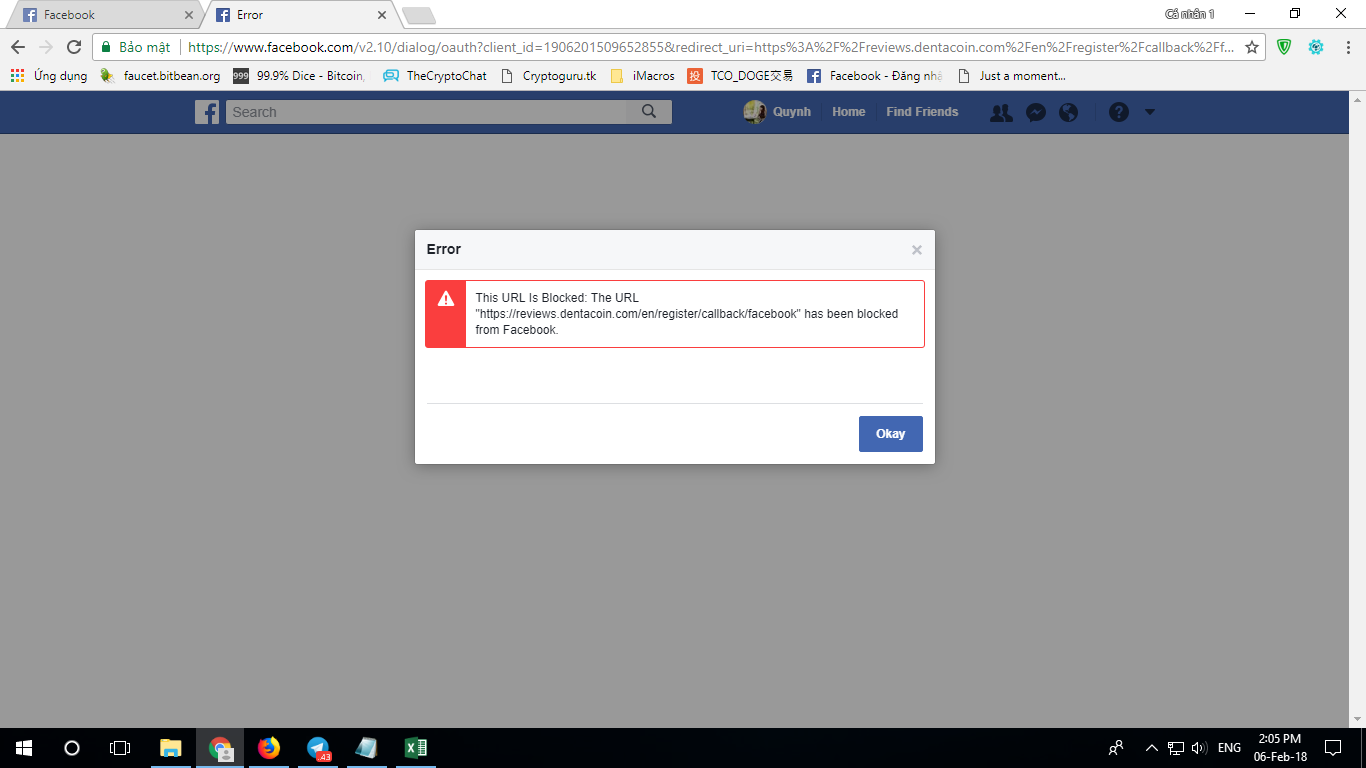Open volume control icon
1366x768 pixels.
[x=1200, y=748]
